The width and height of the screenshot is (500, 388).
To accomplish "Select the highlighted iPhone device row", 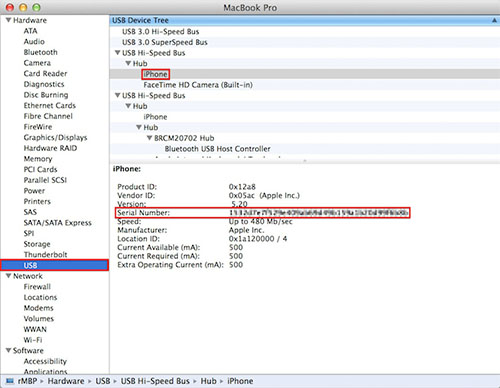I will 305,74.
